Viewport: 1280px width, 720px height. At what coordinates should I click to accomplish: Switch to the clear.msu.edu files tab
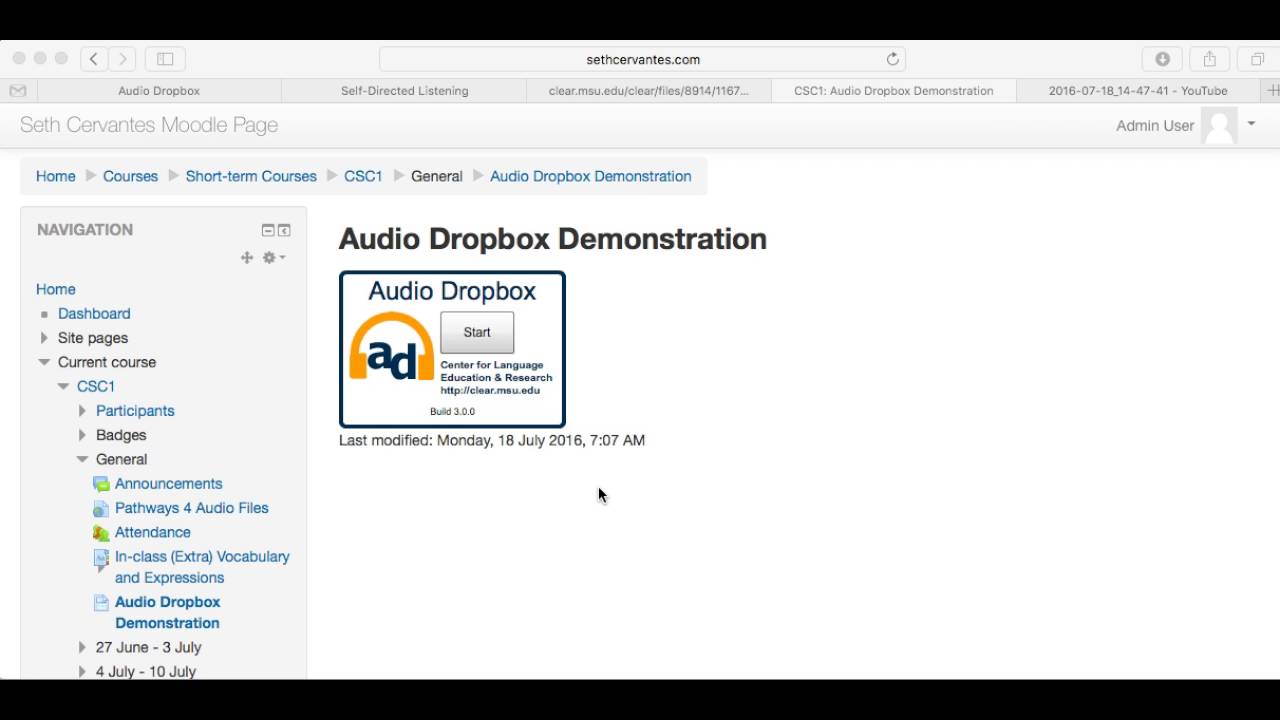coord(648,90)
